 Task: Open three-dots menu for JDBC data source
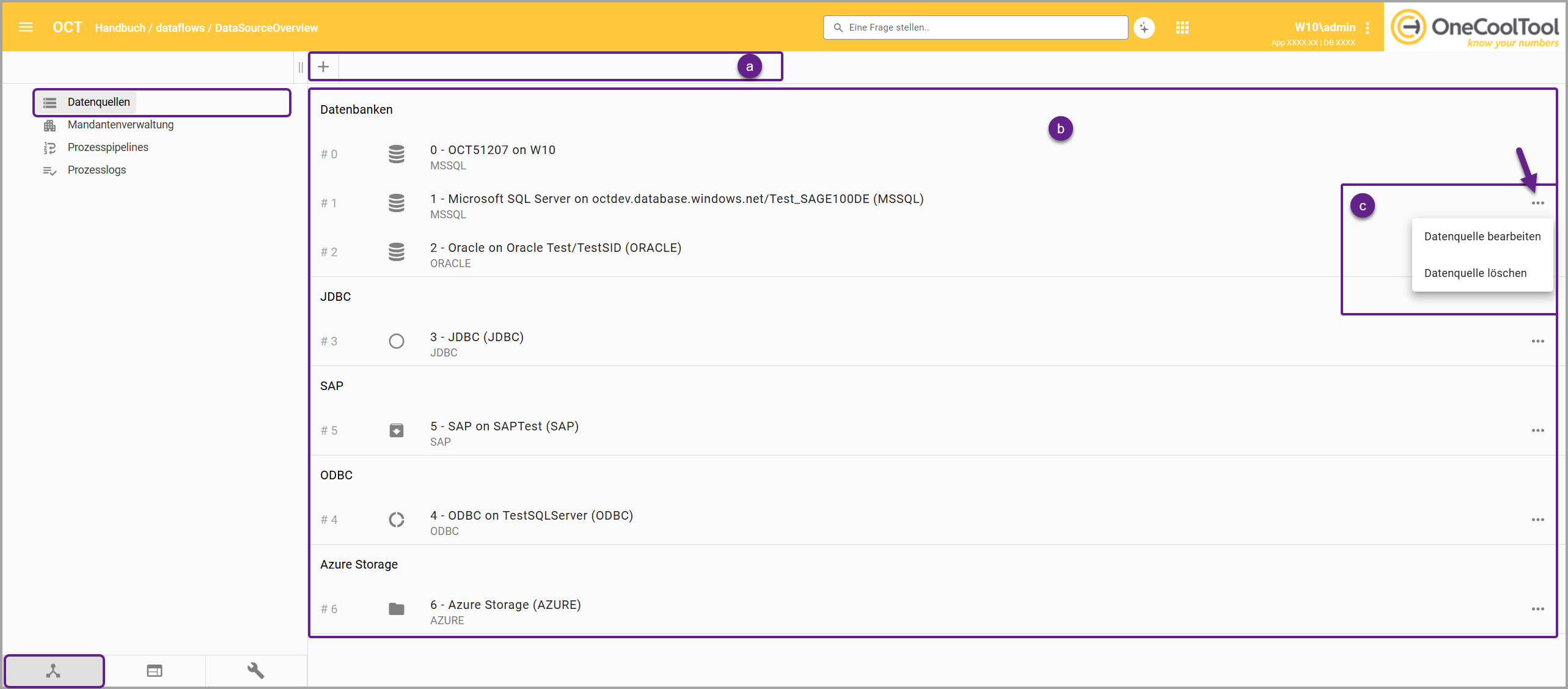coord(1537,341)
